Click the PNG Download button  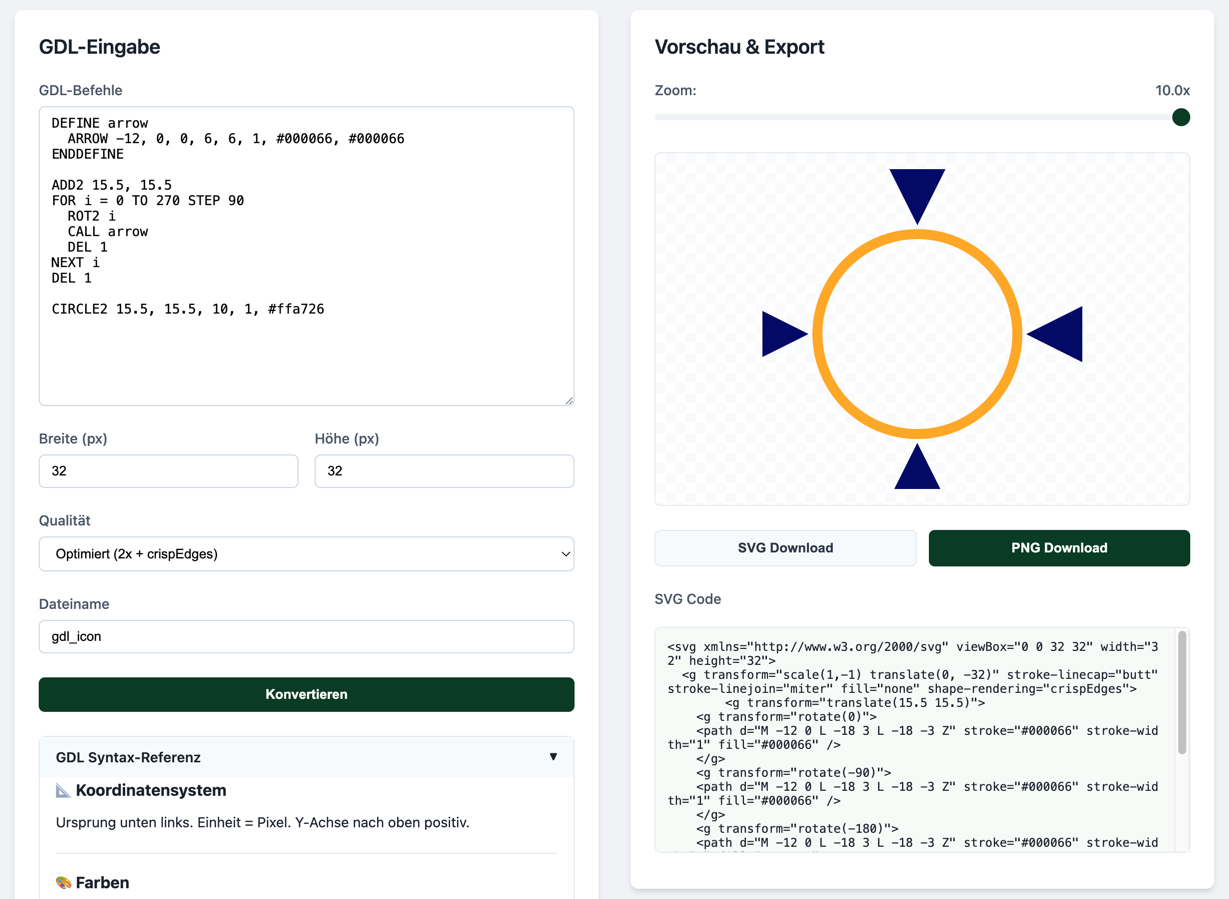coord(1059,548)
